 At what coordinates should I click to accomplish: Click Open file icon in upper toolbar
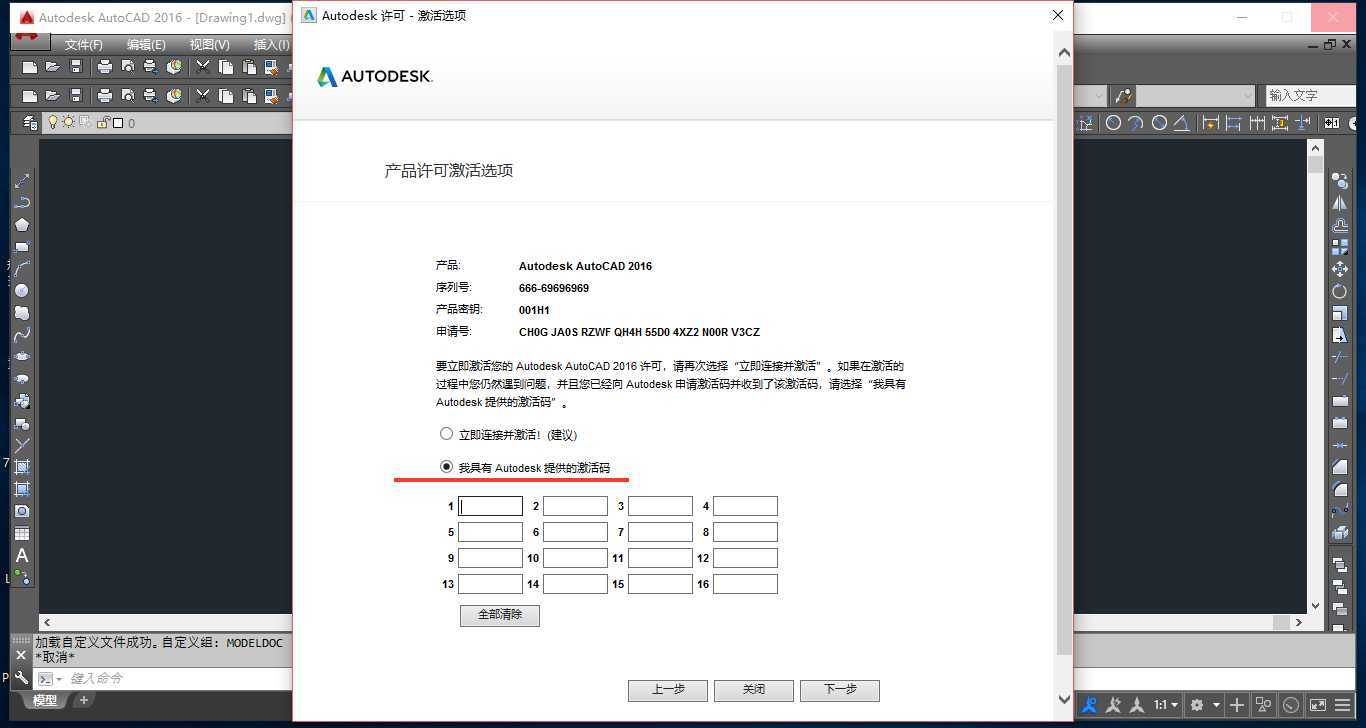[x=52, y=67]
